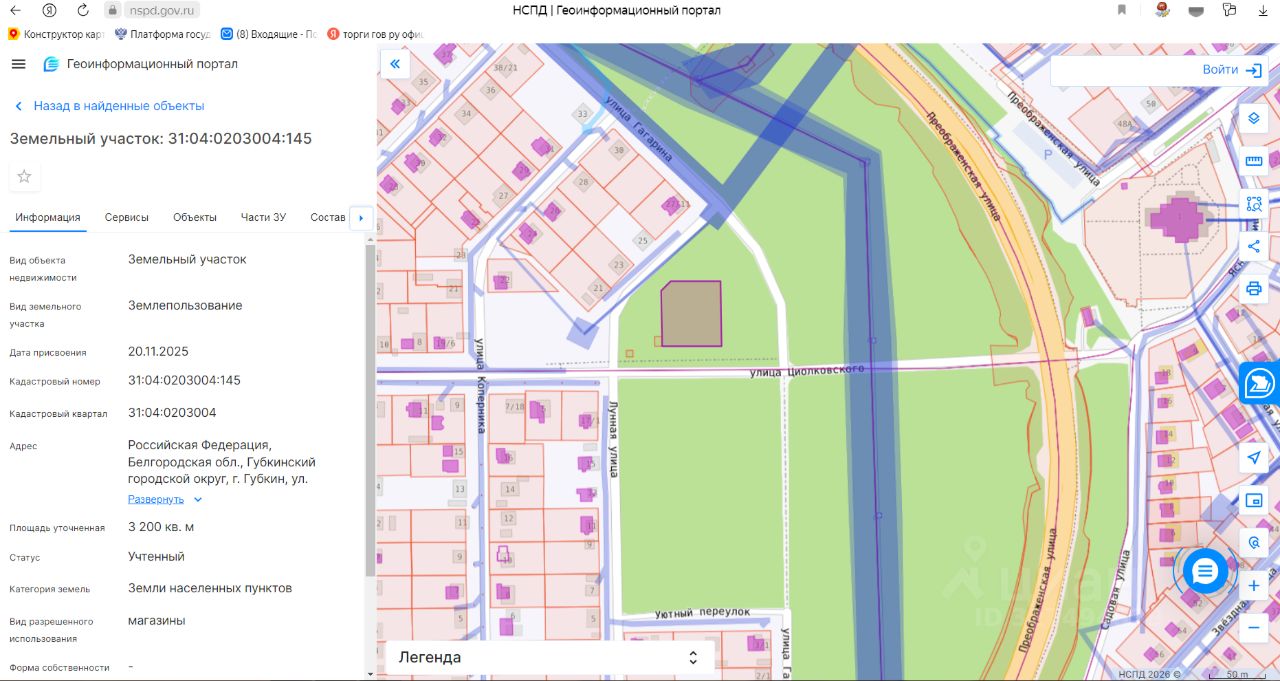Open the blue assistant side widget

[1260, 383]
